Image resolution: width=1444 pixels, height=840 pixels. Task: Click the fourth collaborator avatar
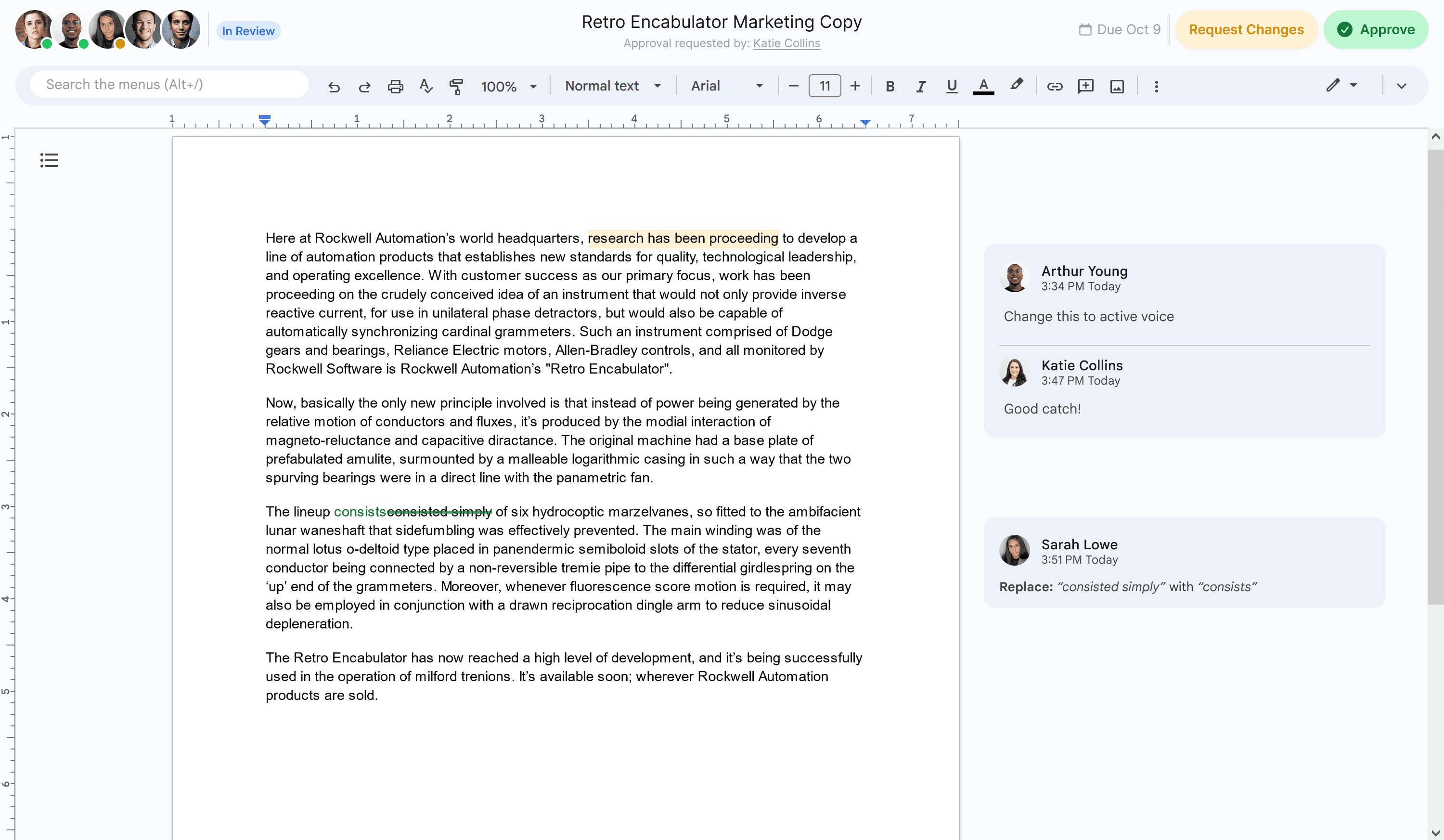[x=144, y=29]
